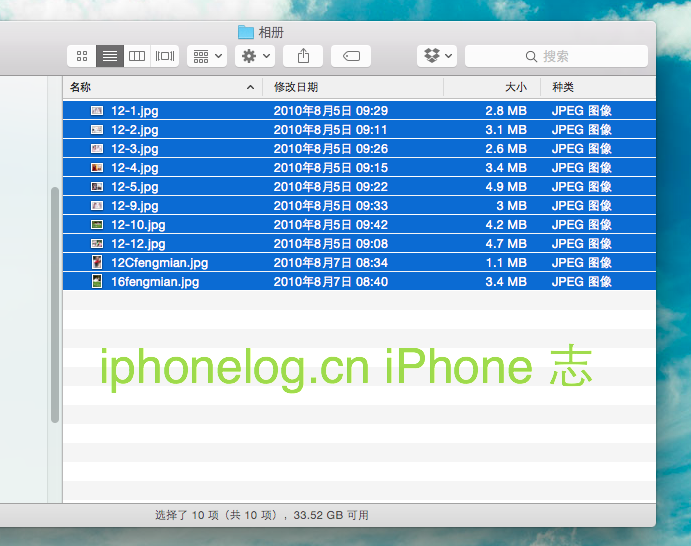Sort by 种类 column header
Screen dimensions: 691x546
[598, 87]
